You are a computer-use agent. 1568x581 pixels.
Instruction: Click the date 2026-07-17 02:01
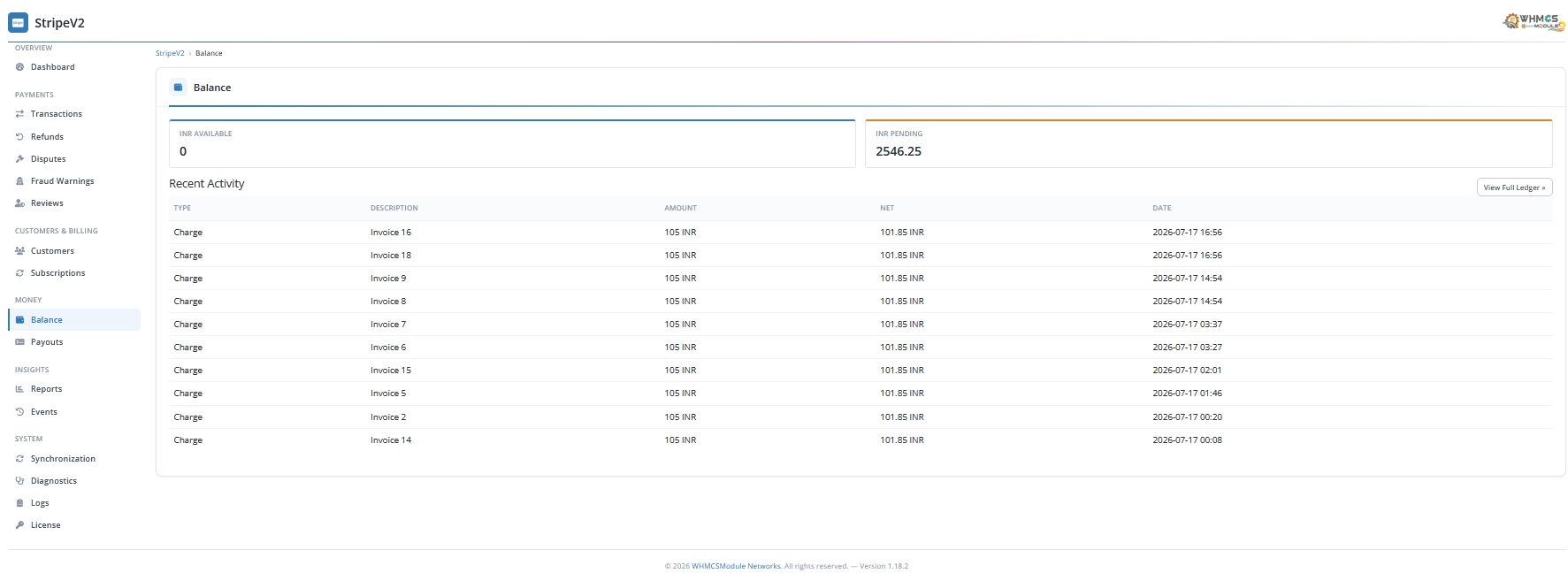[x=1187, y=371]
